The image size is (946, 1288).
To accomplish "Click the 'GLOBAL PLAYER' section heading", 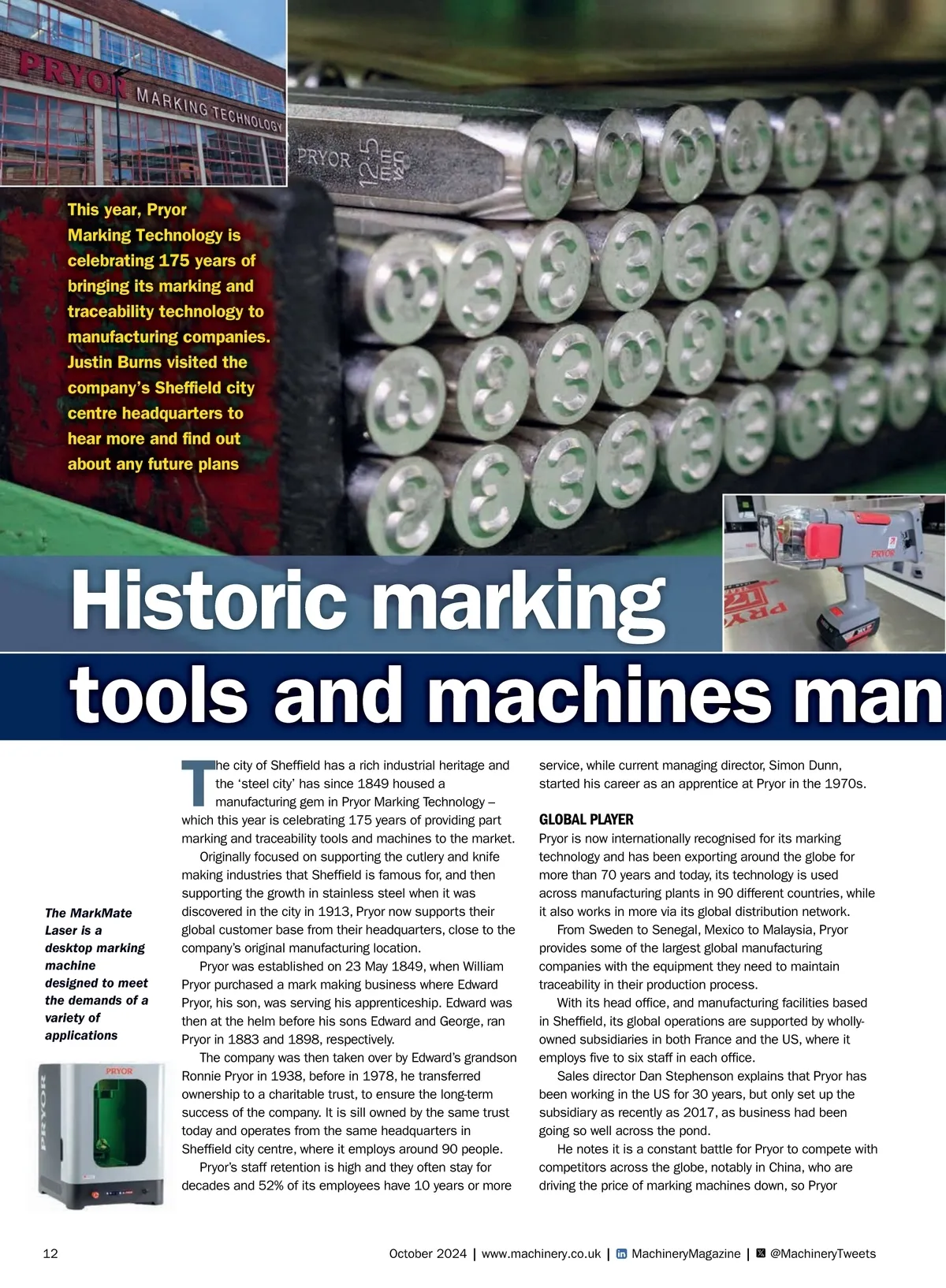I will pyautogui.click(x=586, y=820).
